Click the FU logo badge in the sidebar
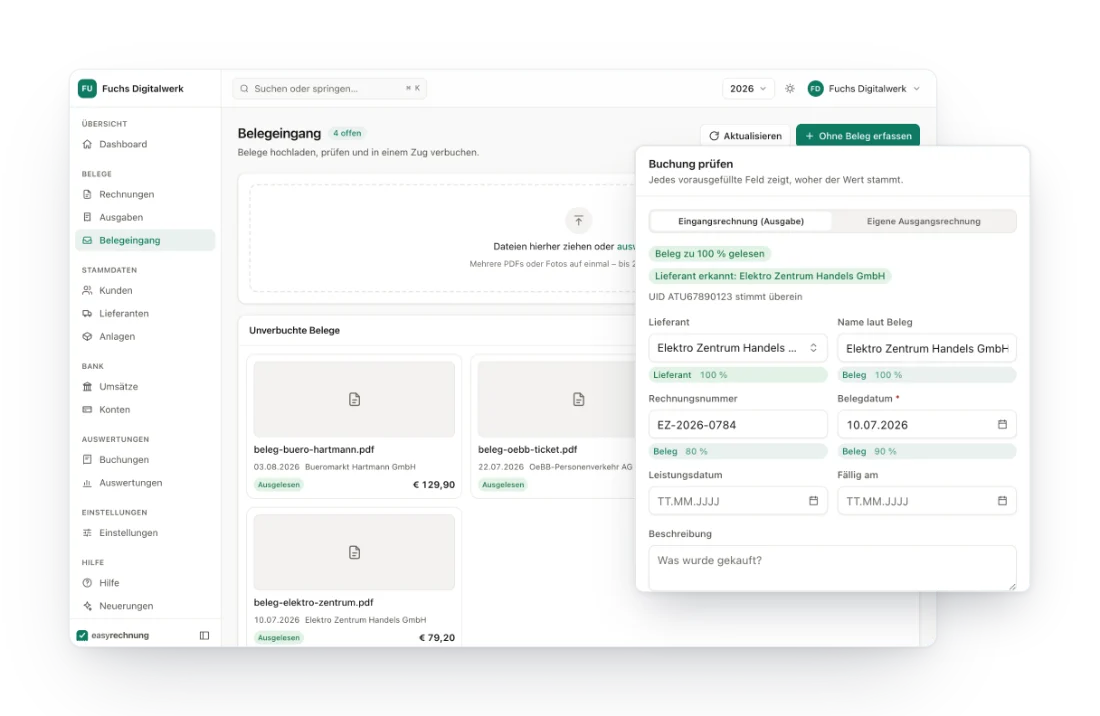This screenshot has width=1100, height=716. pyautogui.click(x=87, y=88)
